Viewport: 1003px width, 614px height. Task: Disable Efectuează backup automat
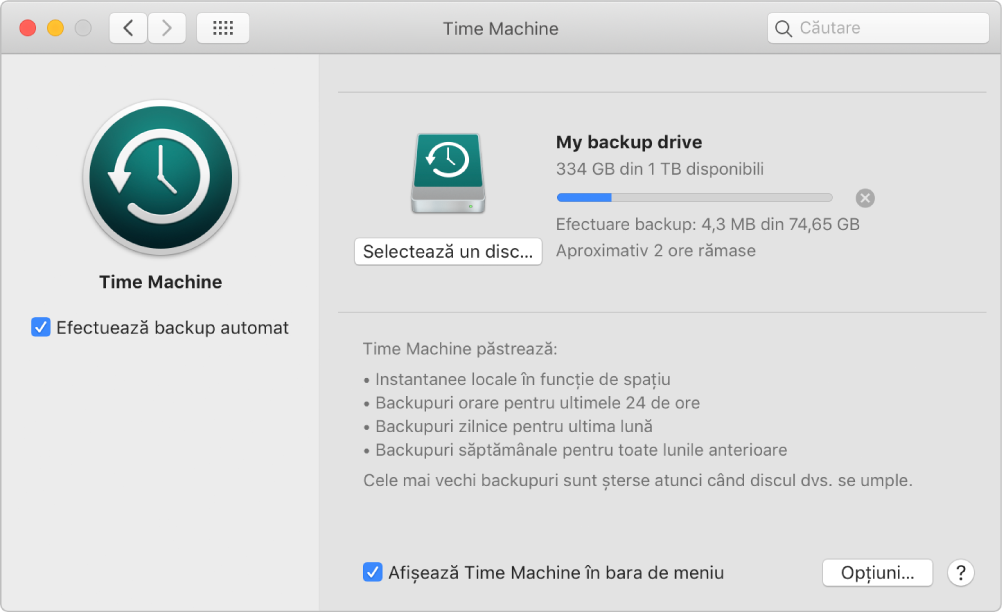38,327
